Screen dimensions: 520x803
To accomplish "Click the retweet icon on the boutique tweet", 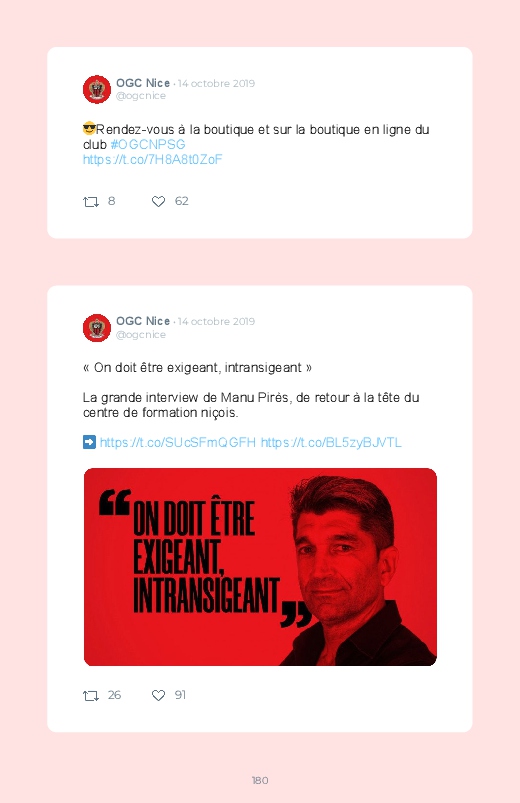I will pyautogui.click(x=91, y=202).
